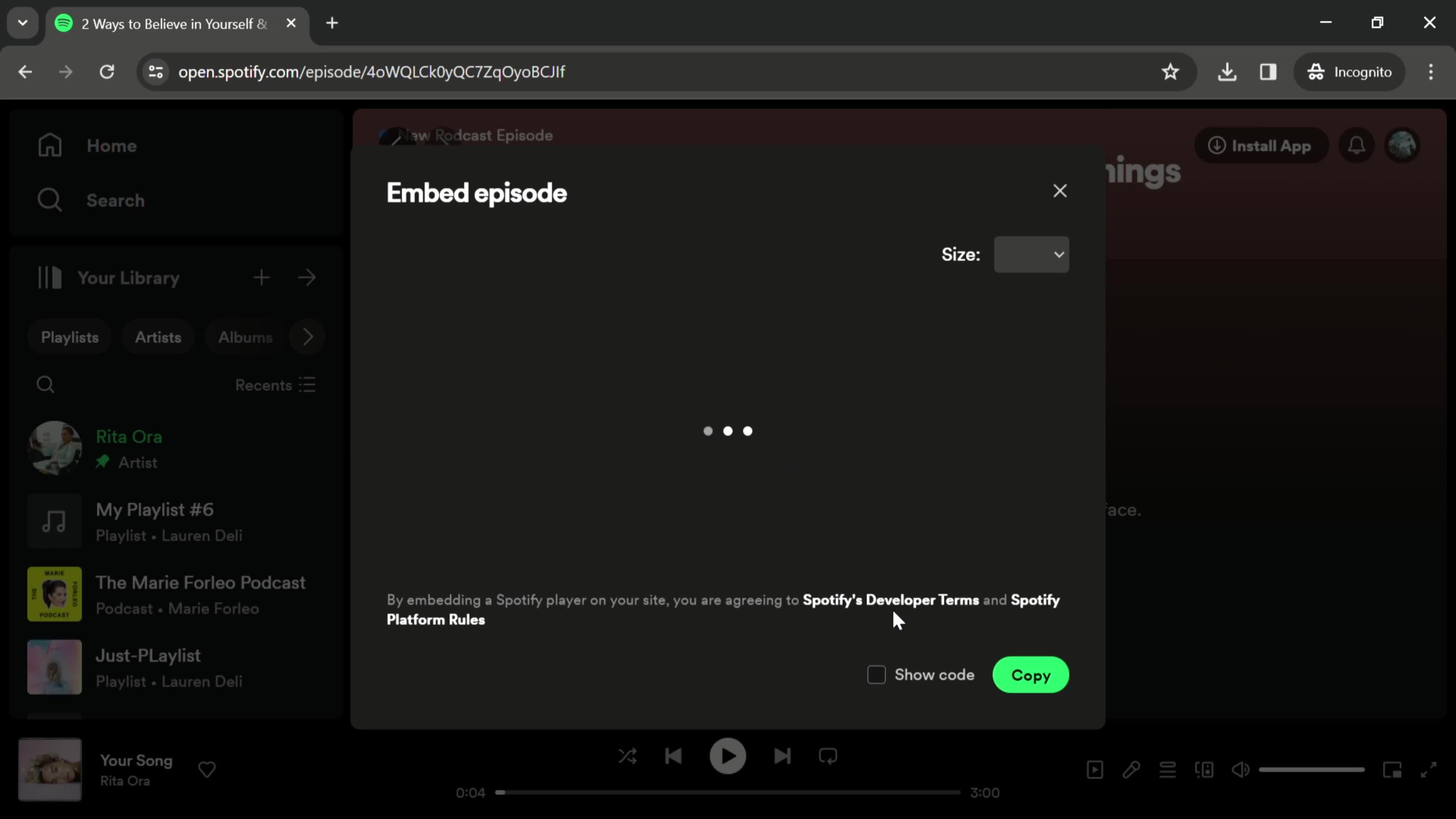Expand the browser tab options menu
The height and width of the screenshot is (819, 1456).
point(22,22)
